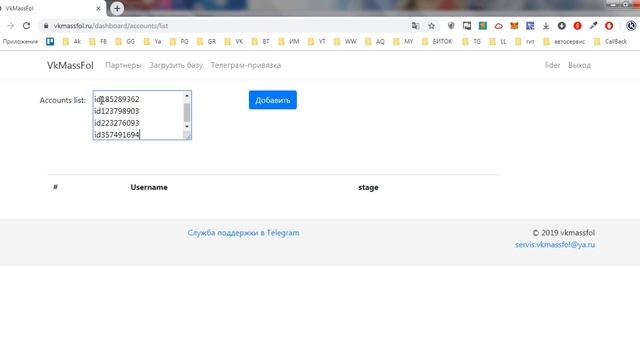Click the dark circle down-arrow extension
Screen dimensions: 640x360
coord(562,26)
